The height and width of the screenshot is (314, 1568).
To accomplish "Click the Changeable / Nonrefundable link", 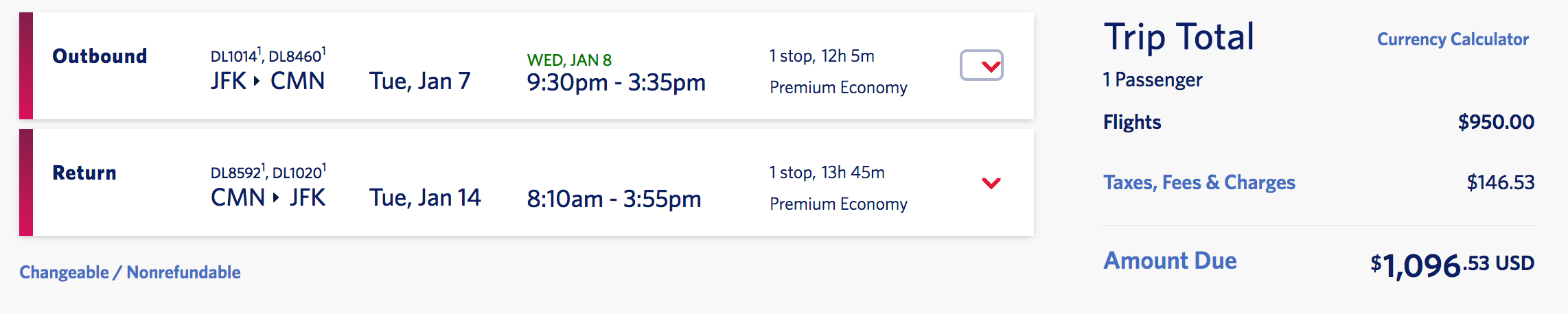I will pyautogui.click(x=130, y=272).
